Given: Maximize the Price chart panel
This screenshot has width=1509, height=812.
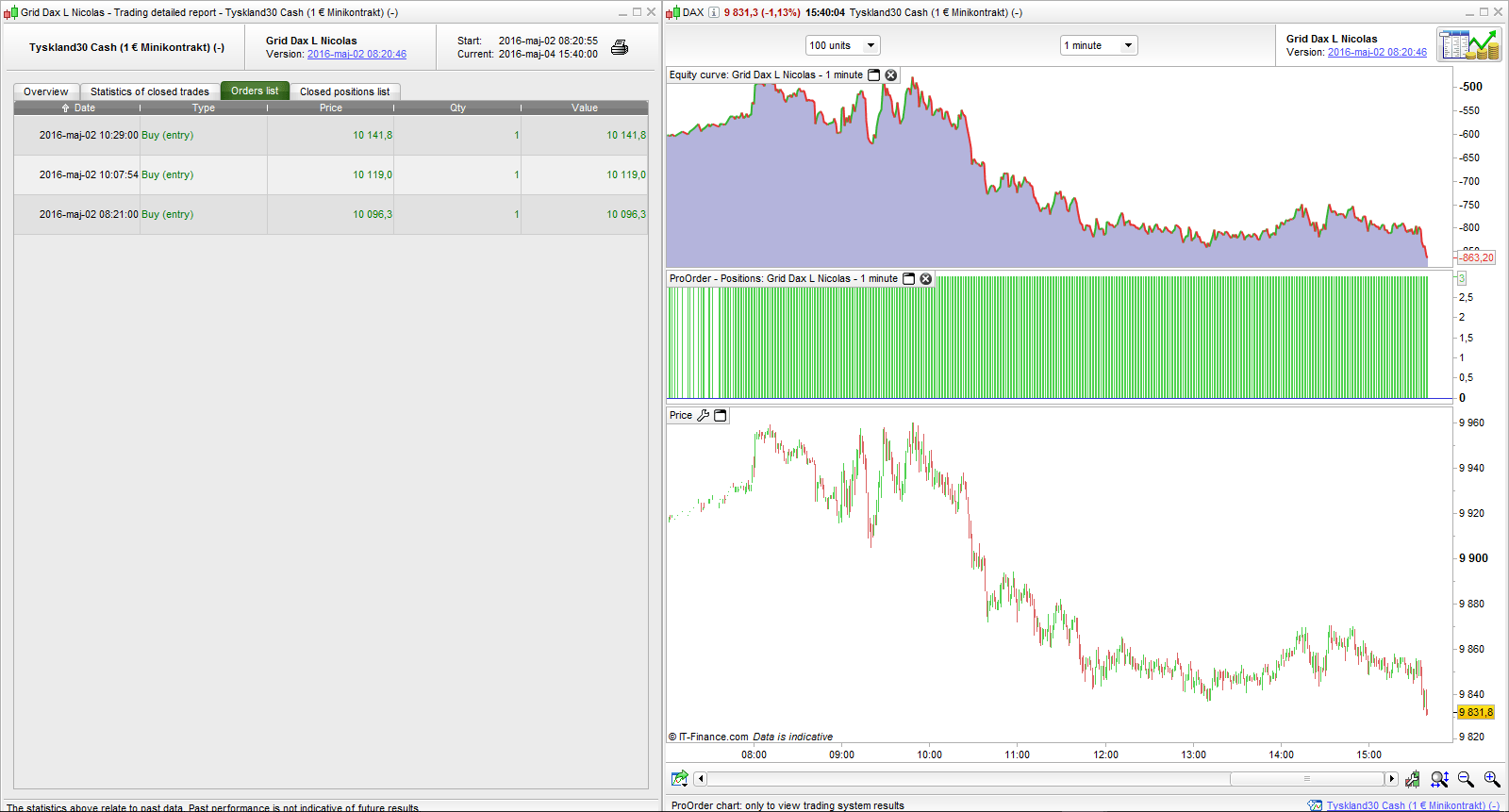Looking at the screenshot, I should tap(721, 416).
